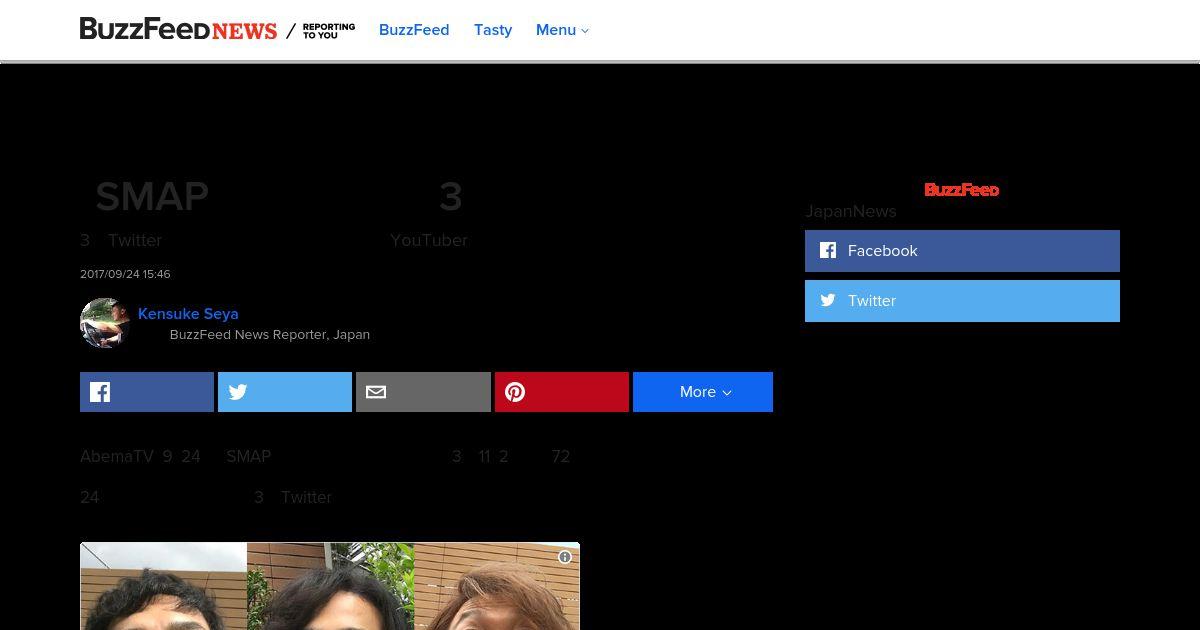Expand the Menu dropdown in header
Screen dimensions: 1200x630
coord(562,30)
